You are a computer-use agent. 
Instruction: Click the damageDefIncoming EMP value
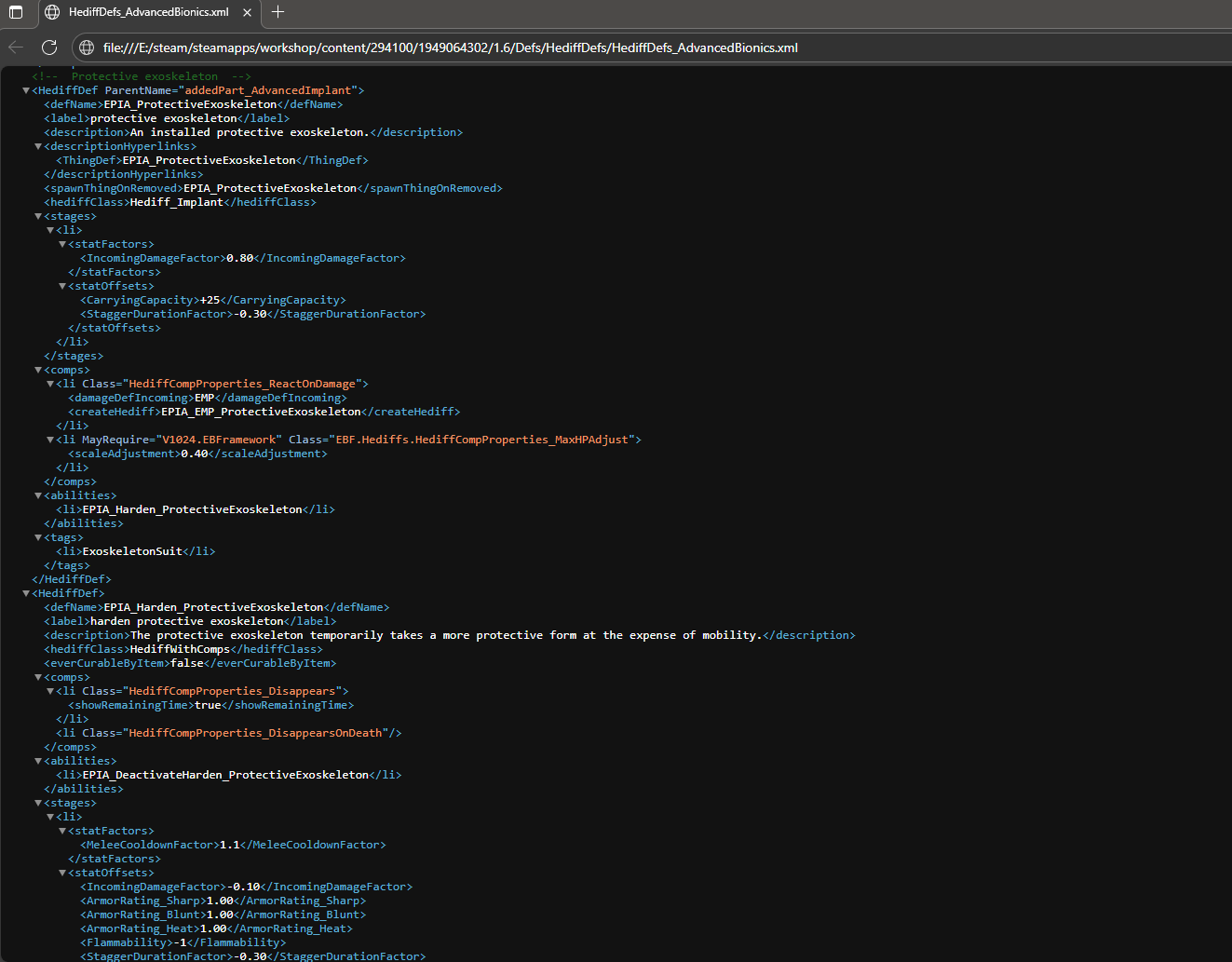204,398
